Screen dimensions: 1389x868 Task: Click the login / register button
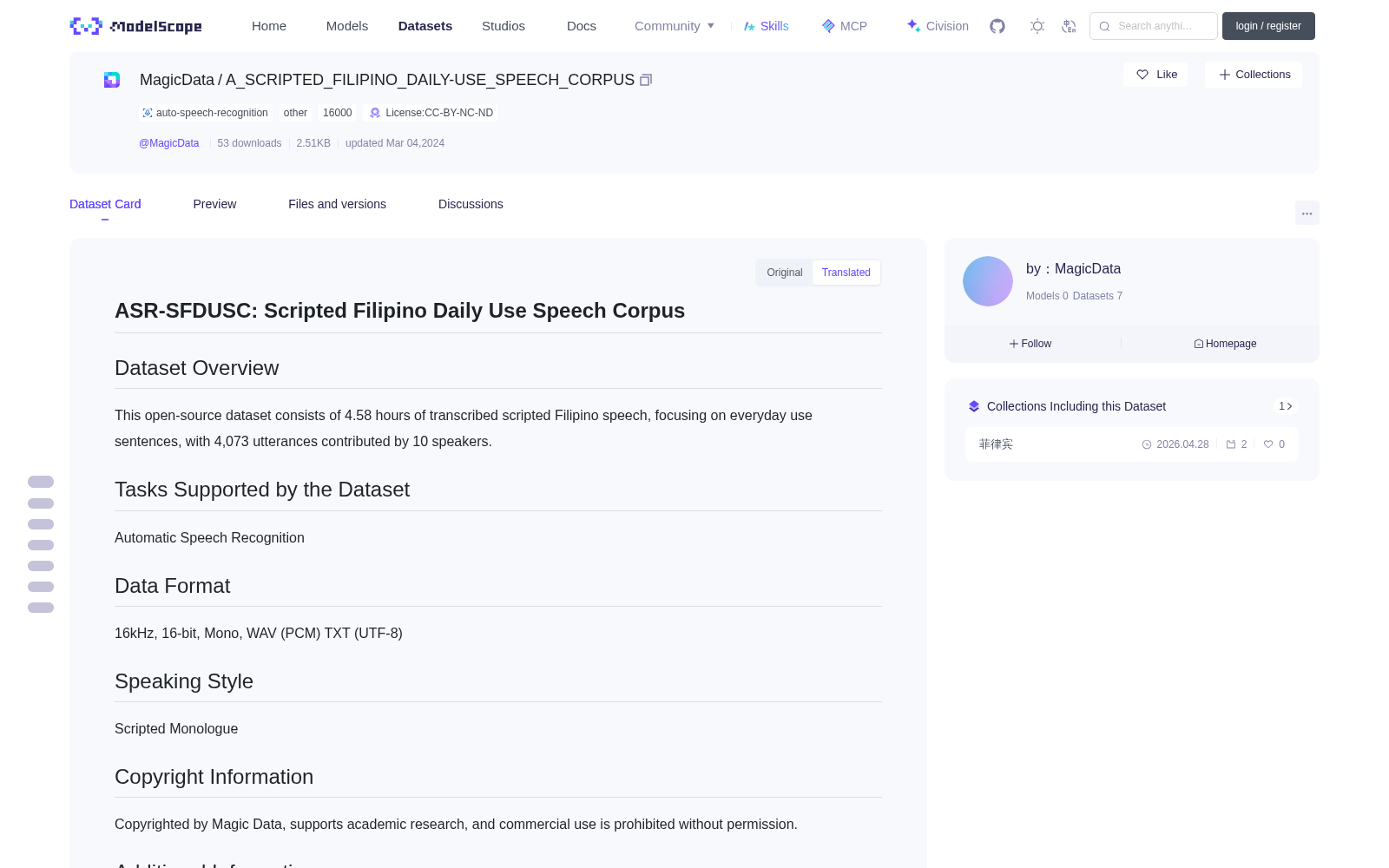[1268, 26]
